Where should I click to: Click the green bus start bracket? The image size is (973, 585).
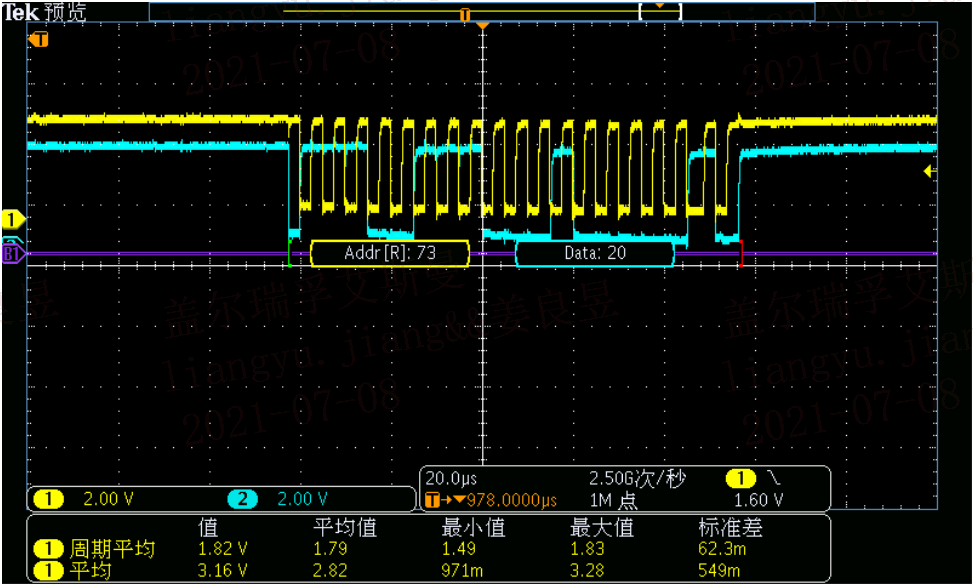tap(290, 253)
